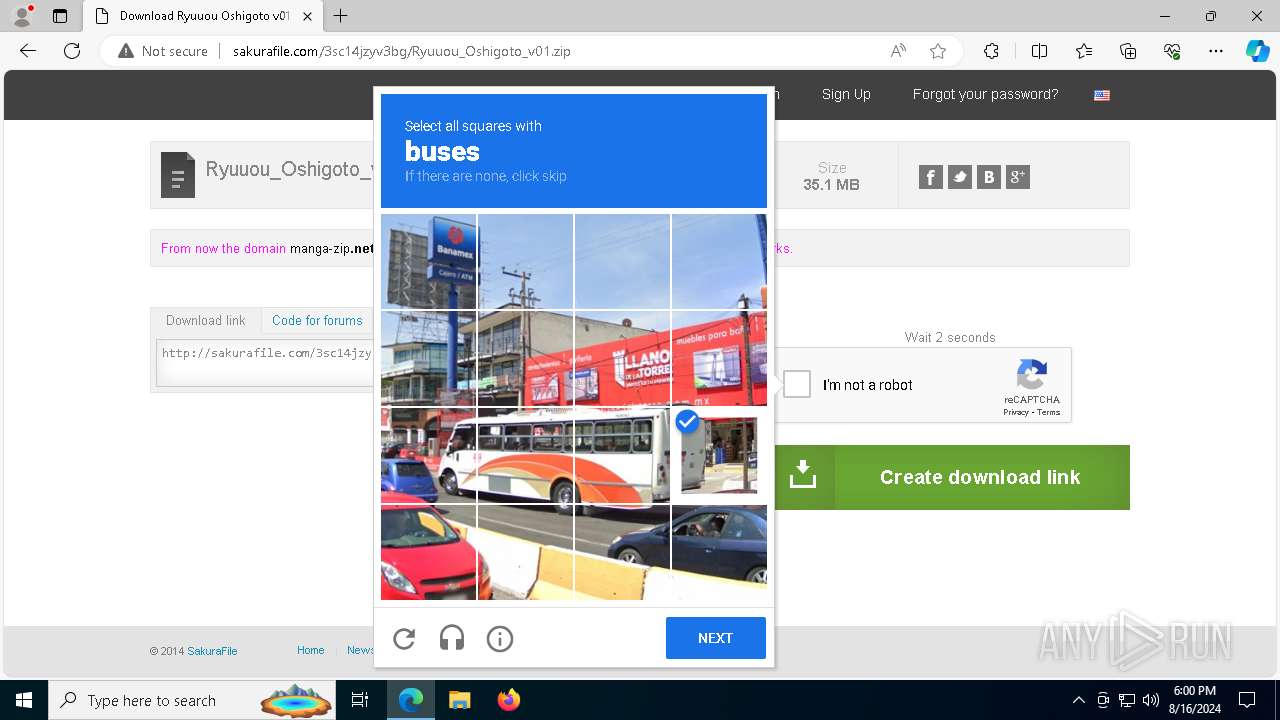Viewport: 1280px width, 720px height.
Task: Select the tile showing the bus front
Action: pyautogui.click(x=428, y=455)
